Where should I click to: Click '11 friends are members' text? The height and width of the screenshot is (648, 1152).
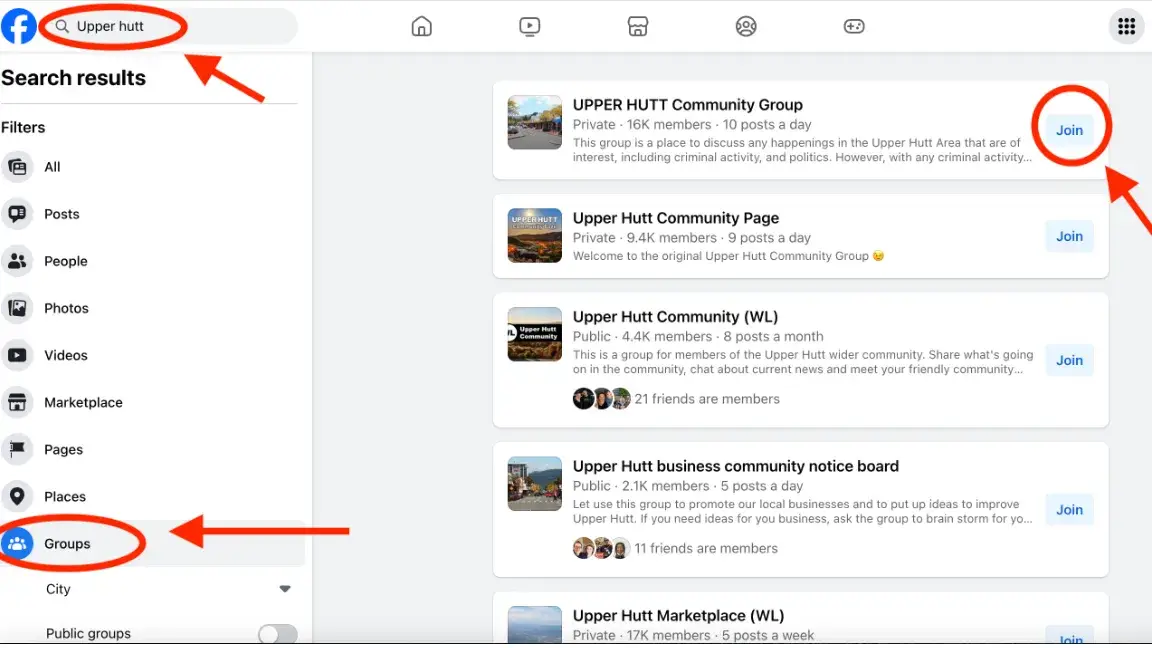706,548
